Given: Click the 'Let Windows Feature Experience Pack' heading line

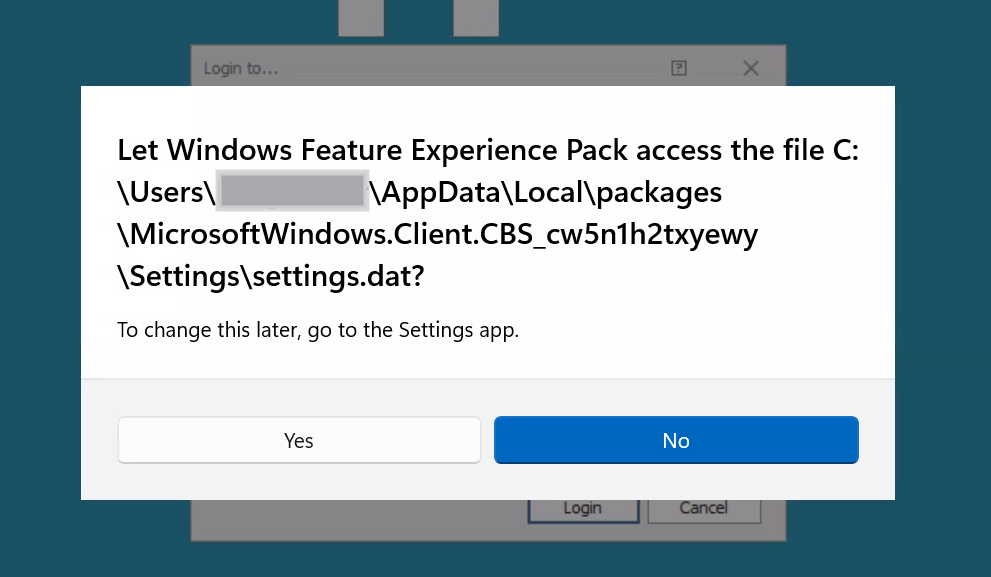Looking at the screenshot, I should click(x=488, y=150).
